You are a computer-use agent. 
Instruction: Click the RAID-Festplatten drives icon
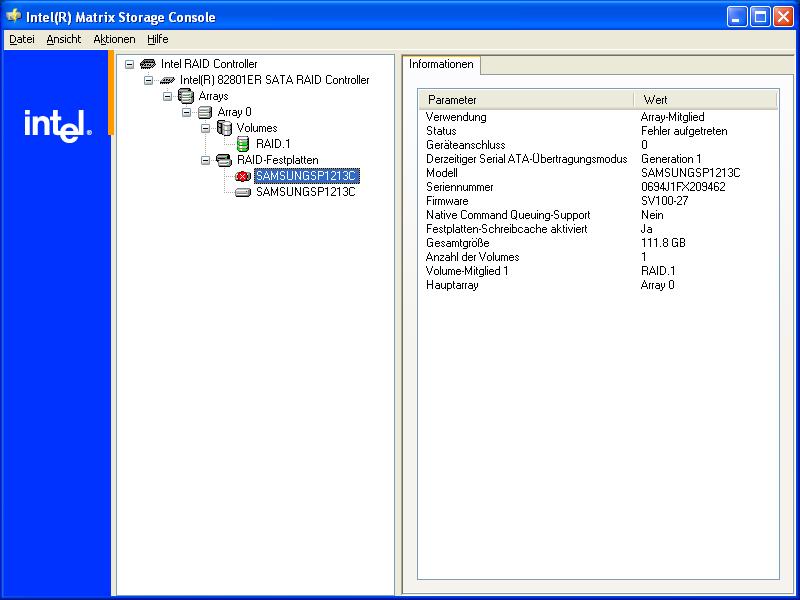click(x=224, y=160)
